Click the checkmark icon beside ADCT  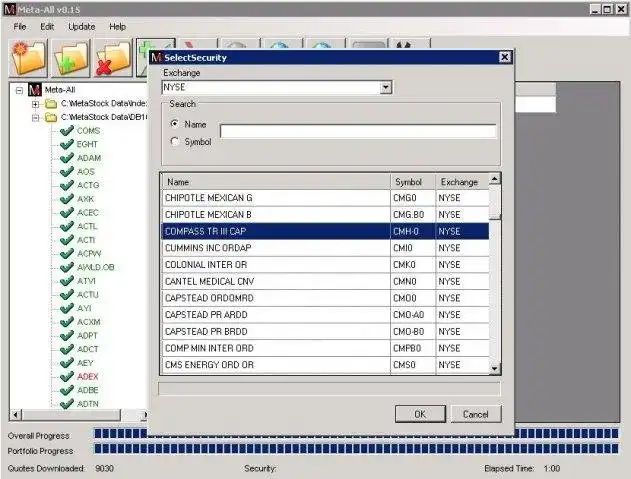[66, 349]
